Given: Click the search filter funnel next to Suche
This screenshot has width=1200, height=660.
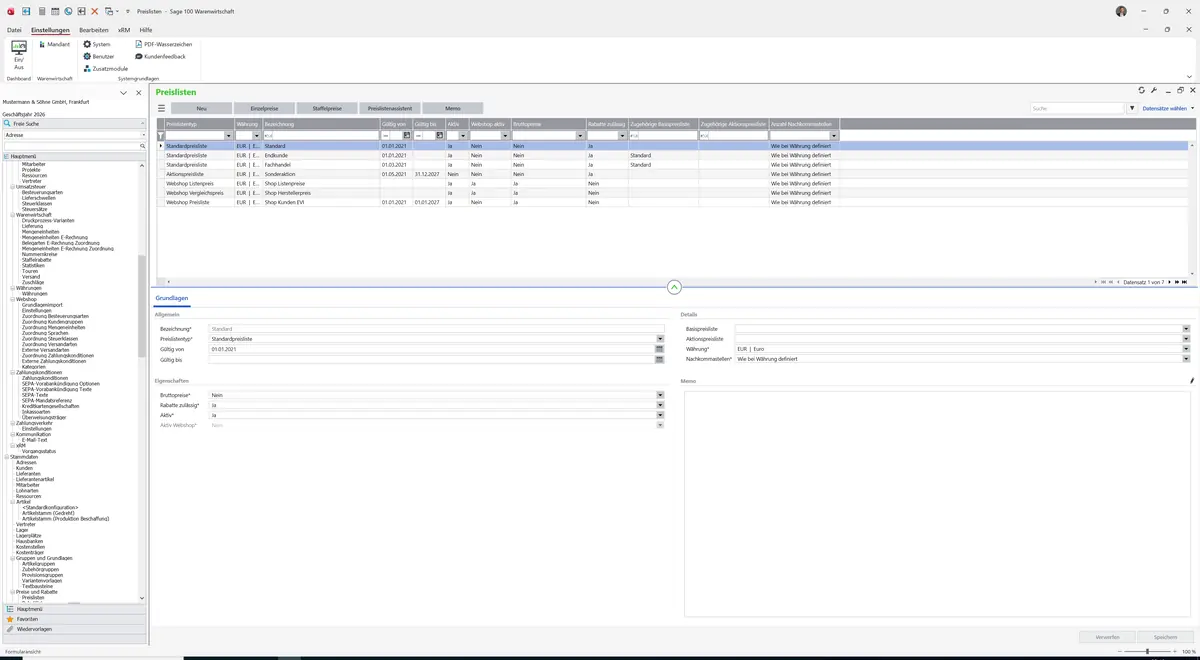Looking at the screenshot, I should (x=1132, y=108).
